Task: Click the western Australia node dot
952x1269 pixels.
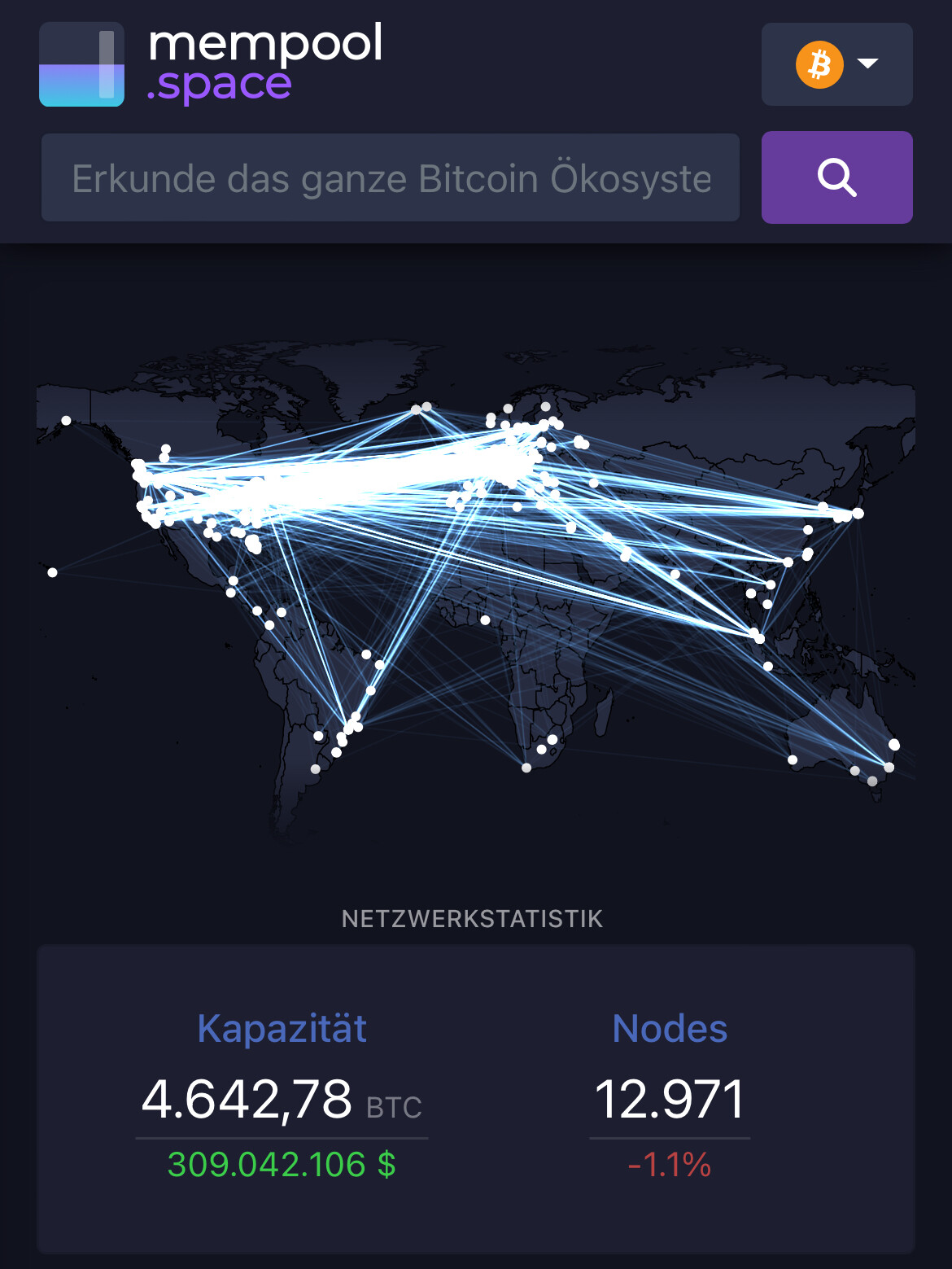Action: pos(793,760)
